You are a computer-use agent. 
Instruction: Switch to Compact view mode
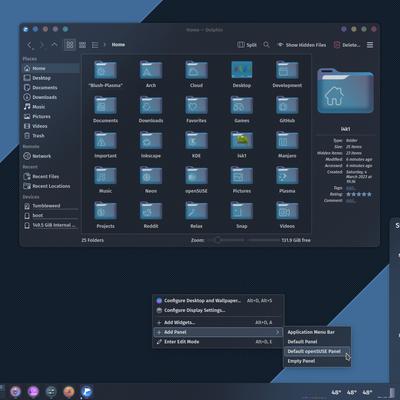tap(82, 45)
